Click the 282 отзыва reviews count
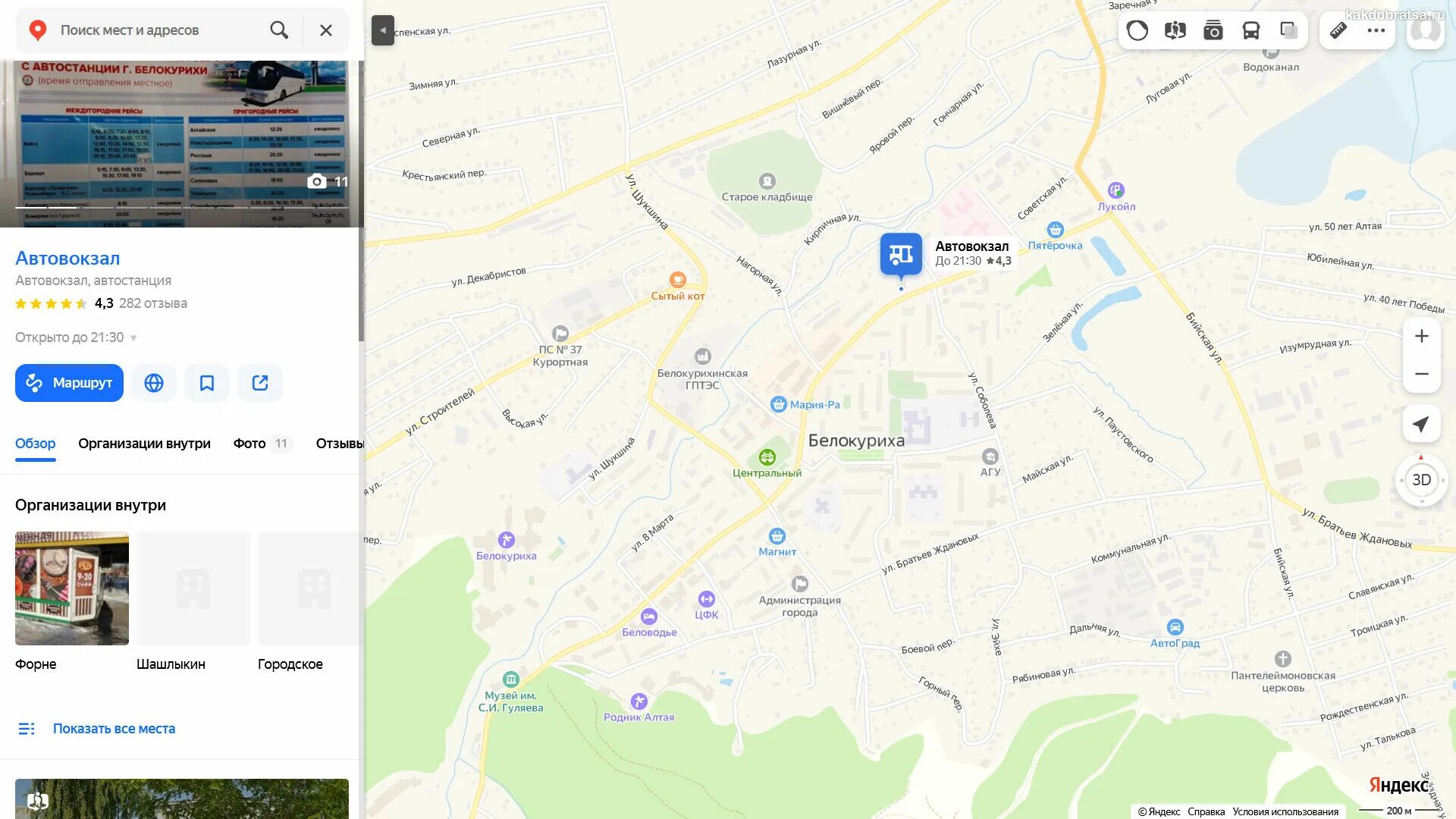1456x819 pixels. [x=153, y=303]
